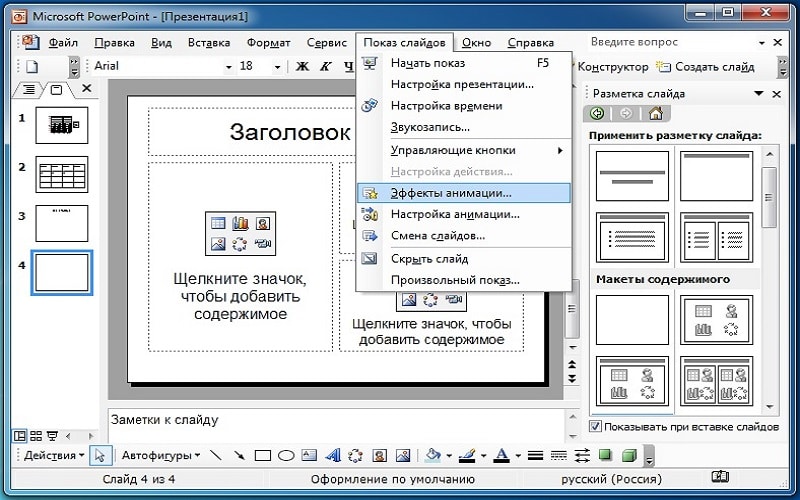Viewport: 800px width, 500px height.
Task: Click the Конструктор button
Action: tap(611, 67)
